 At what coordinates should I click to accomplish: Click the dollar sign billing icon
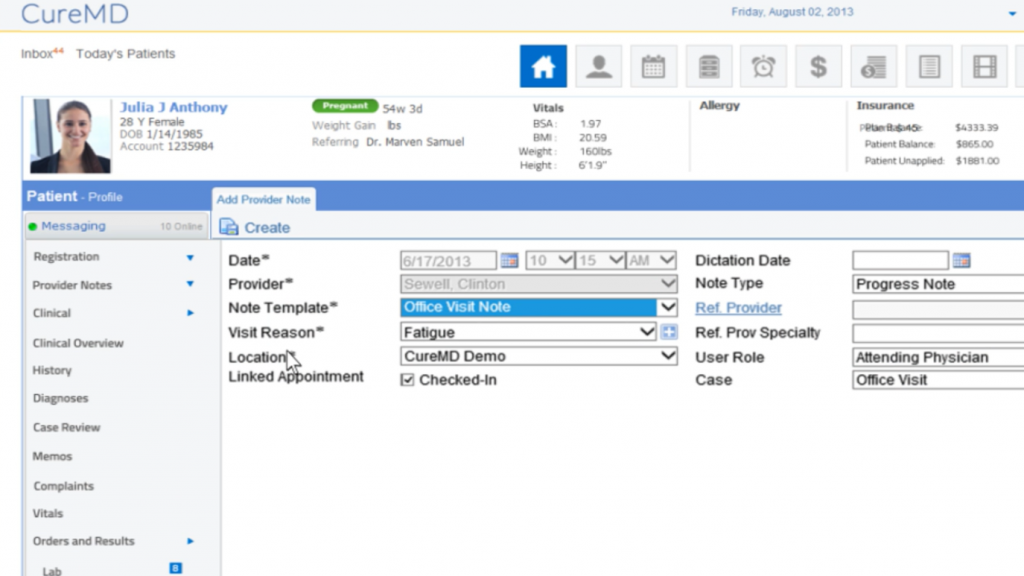[x=818, y=65]
